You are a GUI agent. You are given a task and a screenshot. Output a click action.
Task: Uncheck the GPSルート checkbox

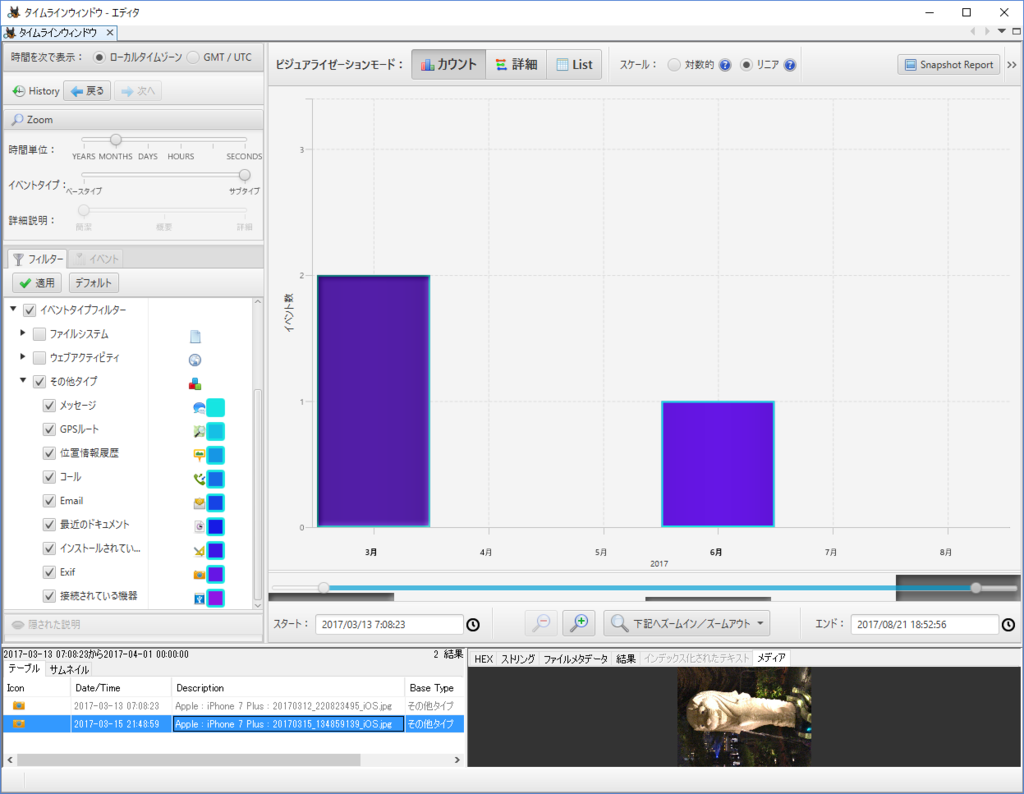point(49,429)
